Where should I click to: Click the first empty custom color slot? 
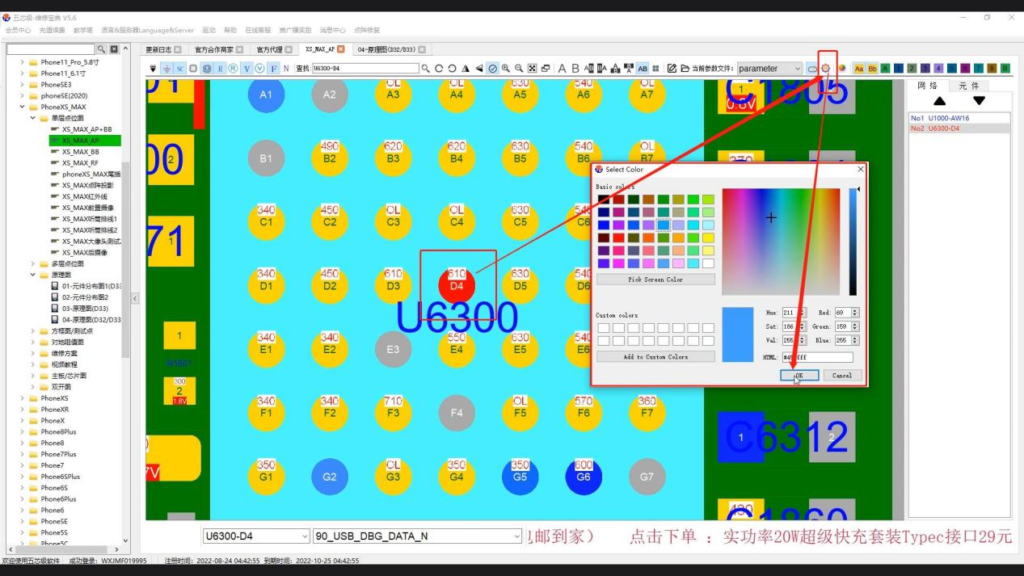(603, 328)
